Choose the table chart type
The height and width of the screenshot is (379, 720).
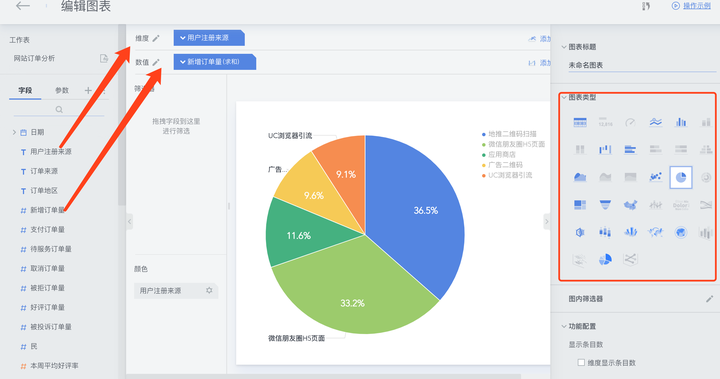(x=580, y=122)
